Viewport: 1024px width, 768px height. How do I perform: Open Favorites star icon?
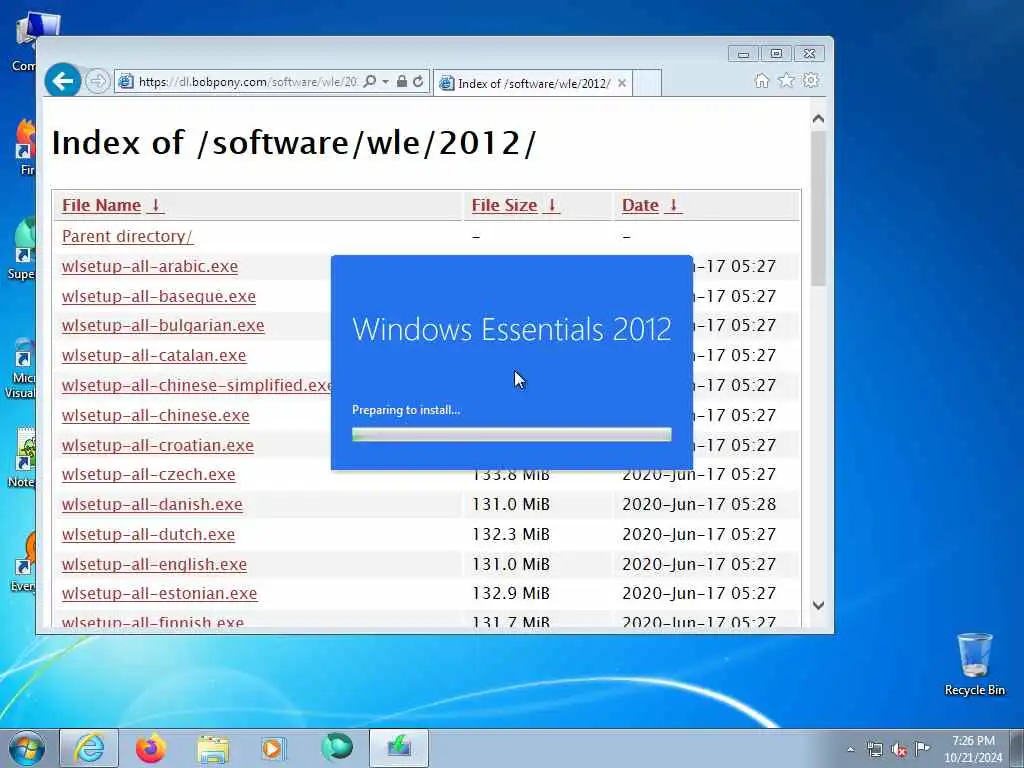click(786, 80)
